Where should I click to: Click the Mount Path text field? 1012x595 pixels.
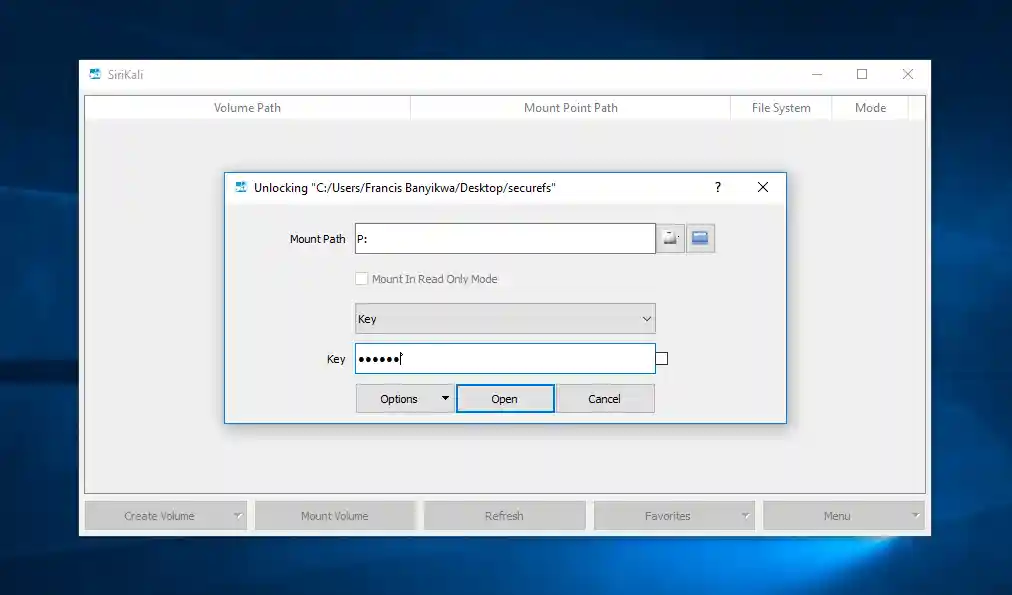[x=505, y=239]
